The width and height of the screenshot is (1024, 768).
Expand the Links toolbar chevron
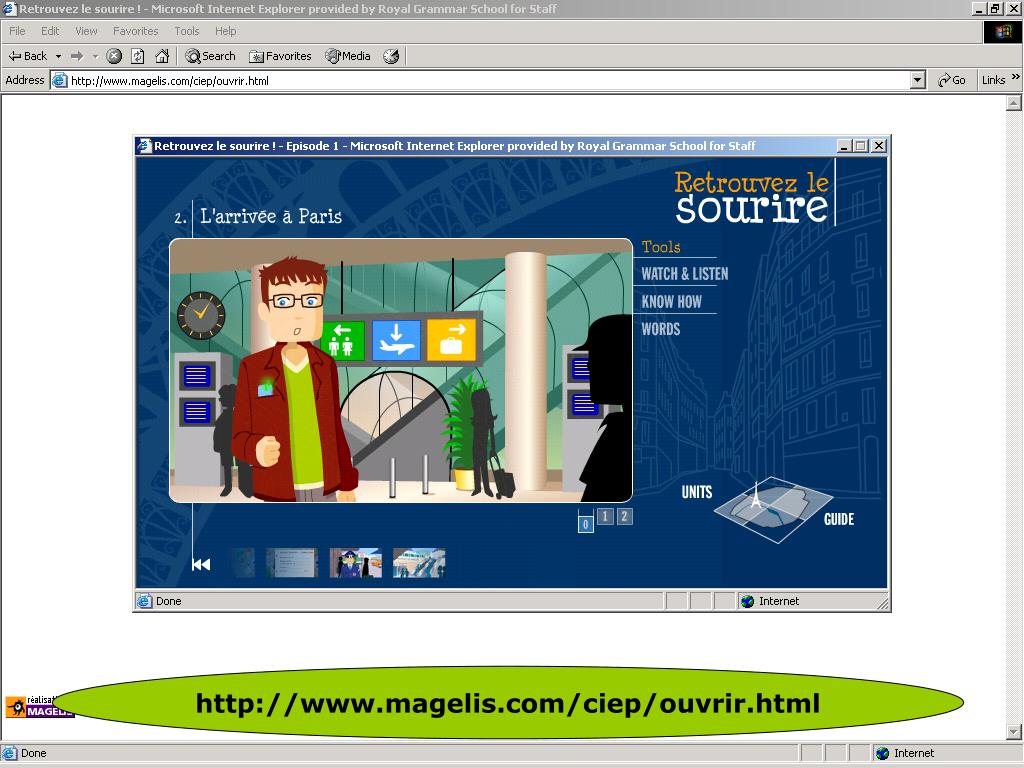(x=1016, y=77)
